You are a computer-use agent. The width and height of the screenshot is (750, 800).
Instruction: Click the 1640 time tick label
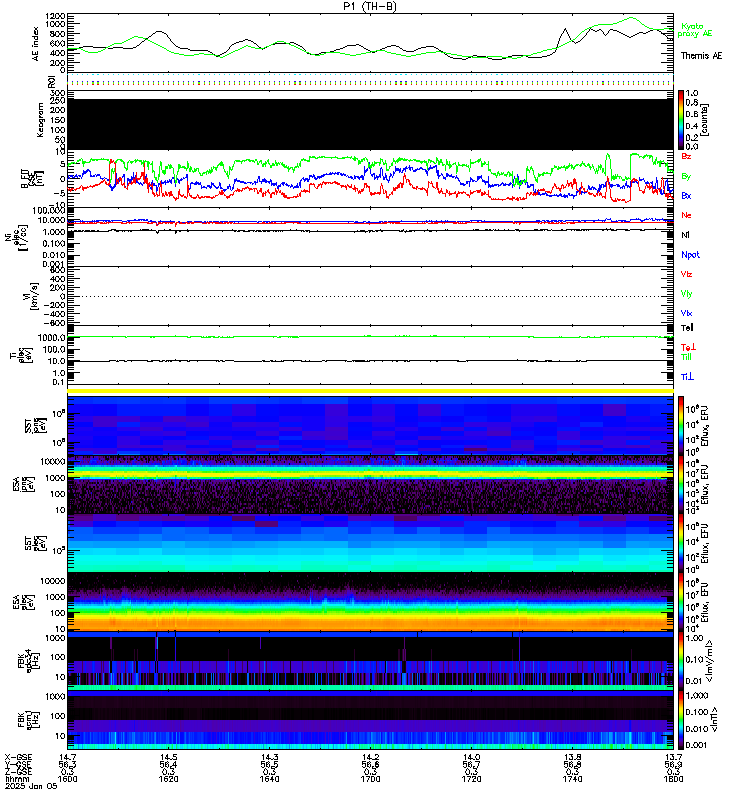point(269,779)
